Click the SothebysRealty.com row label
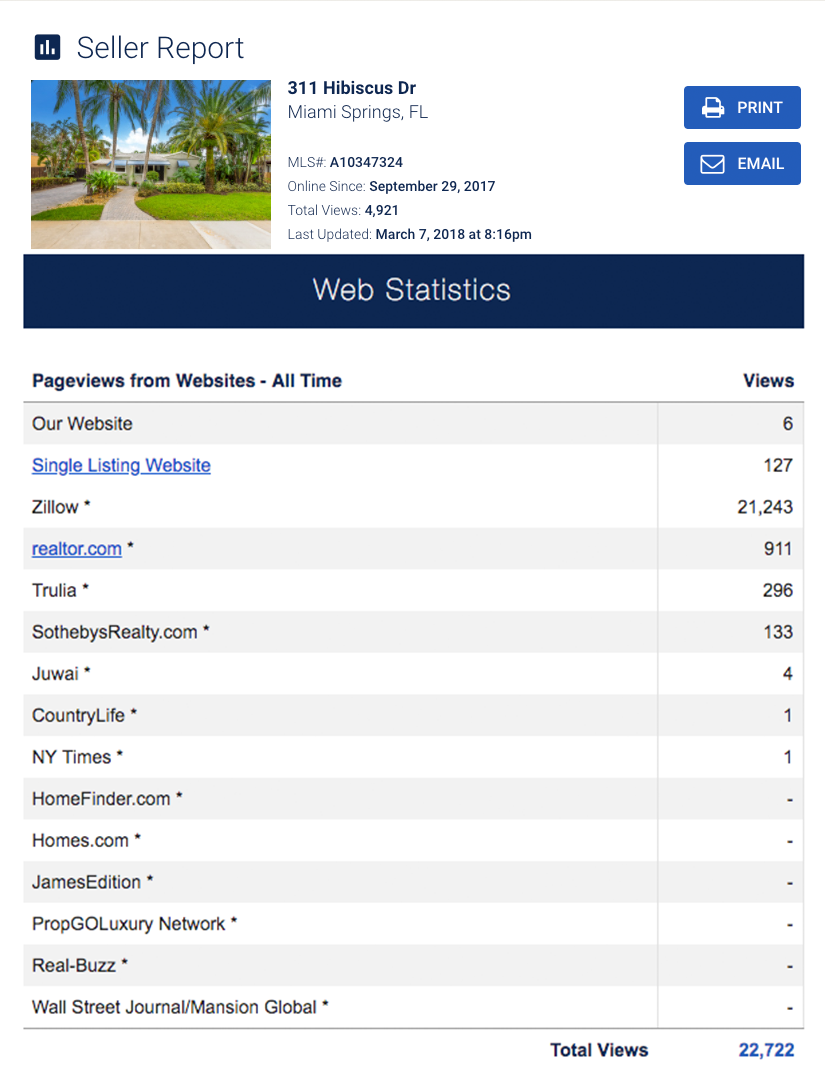Image resolution: width=825 pixels, height=1089 pixels. 121,632
